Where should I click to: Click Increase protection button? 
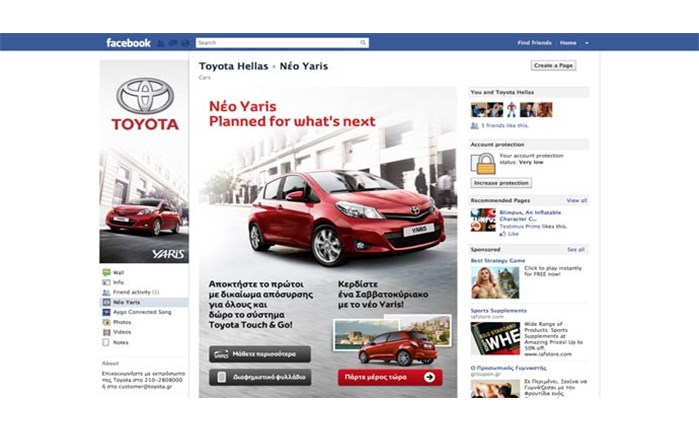click(501, 183)
